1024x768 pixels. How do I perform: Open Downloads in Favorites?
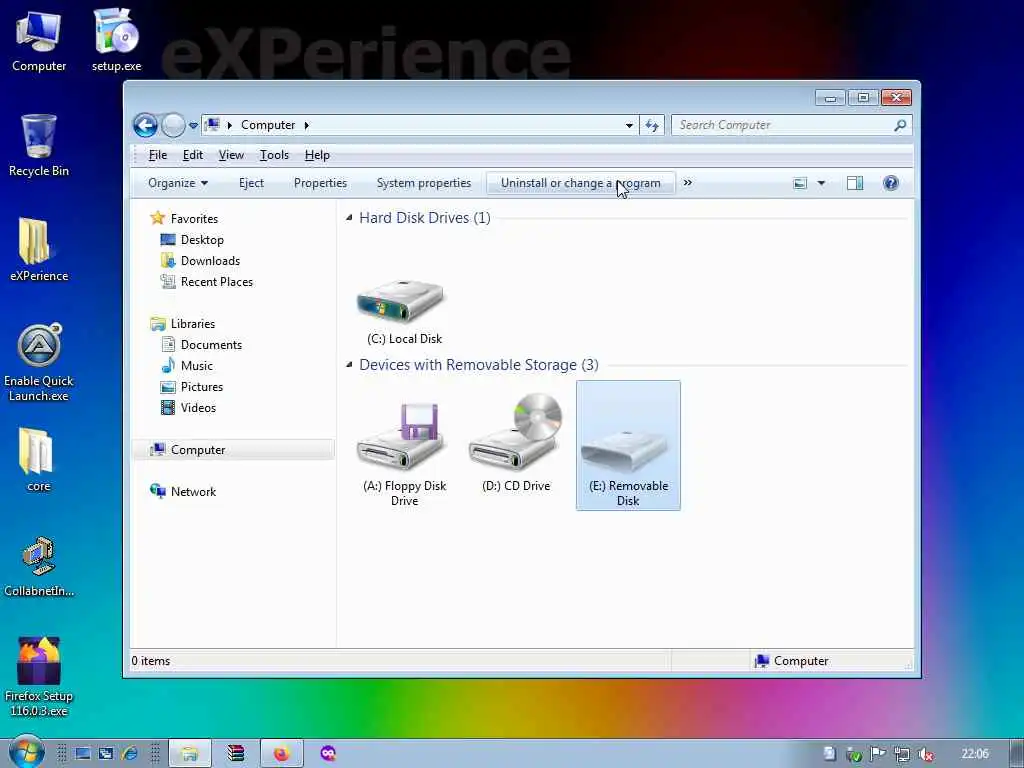pos(210,261)
